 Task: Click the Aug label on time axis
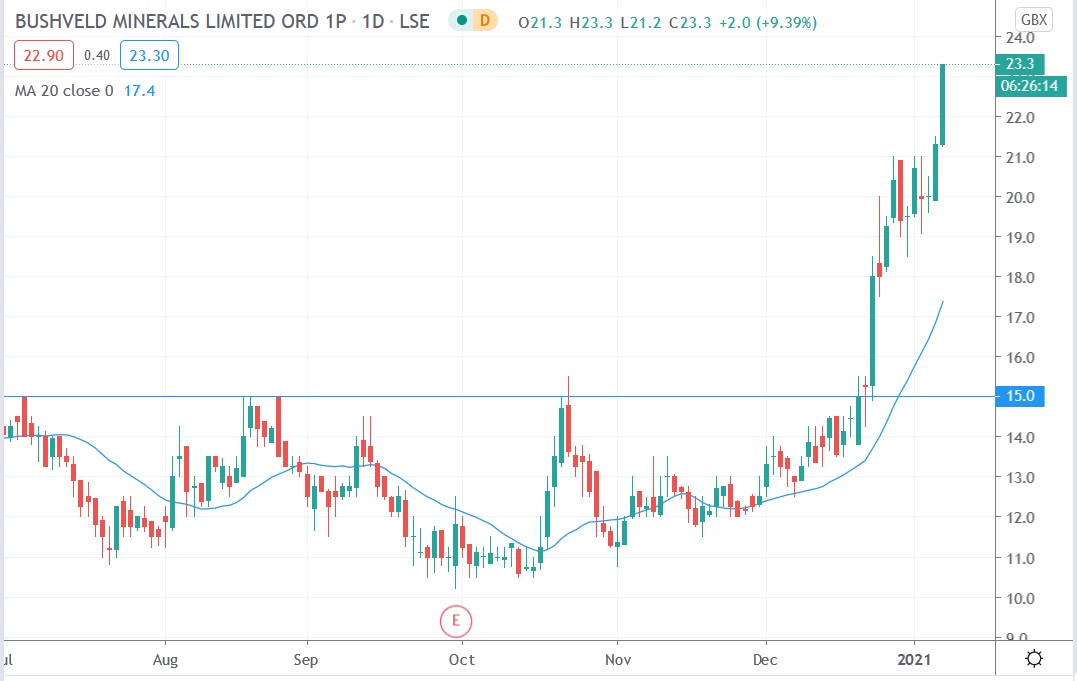tap(166, 660)
